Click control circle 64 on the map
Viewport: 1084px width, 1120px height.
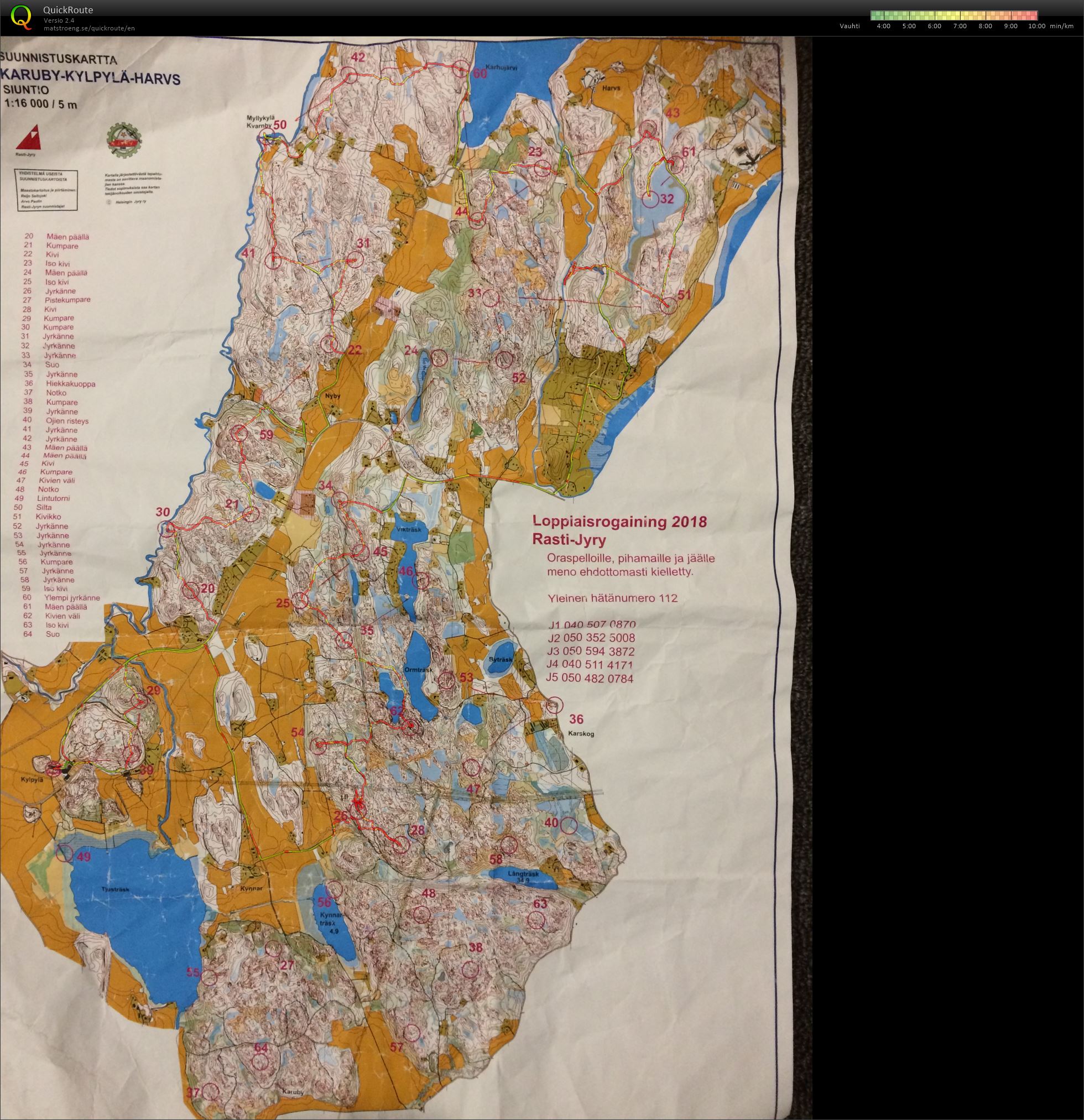(x=260, y=1062)
